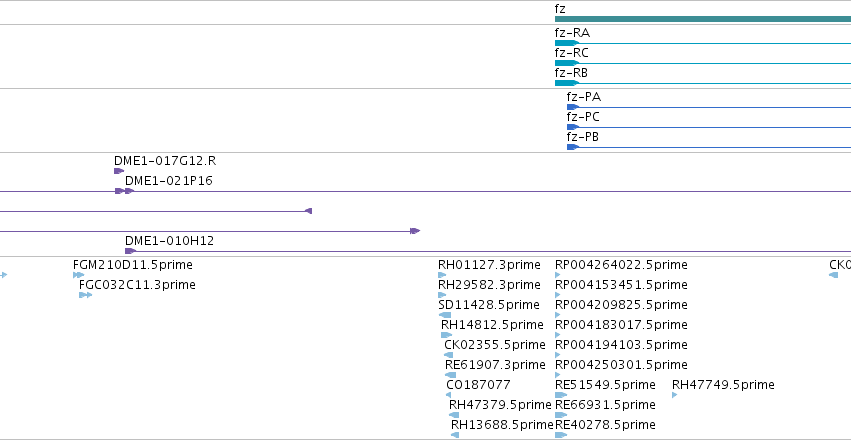Image resolution: width=851 pixels, height=440 pixels.
Task: Select the DME1-021P16 feature label
Action: (169, 181)
